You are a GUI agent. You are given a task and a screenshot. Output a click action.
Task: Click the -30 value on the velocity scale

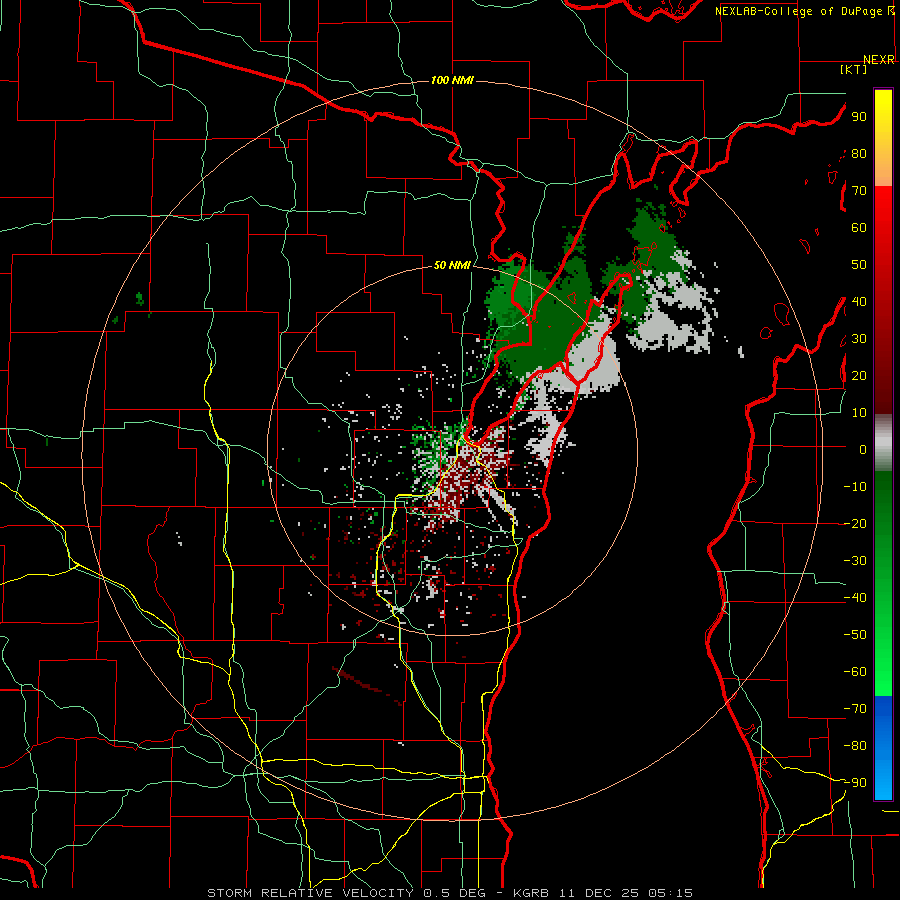tap(855, 561)
